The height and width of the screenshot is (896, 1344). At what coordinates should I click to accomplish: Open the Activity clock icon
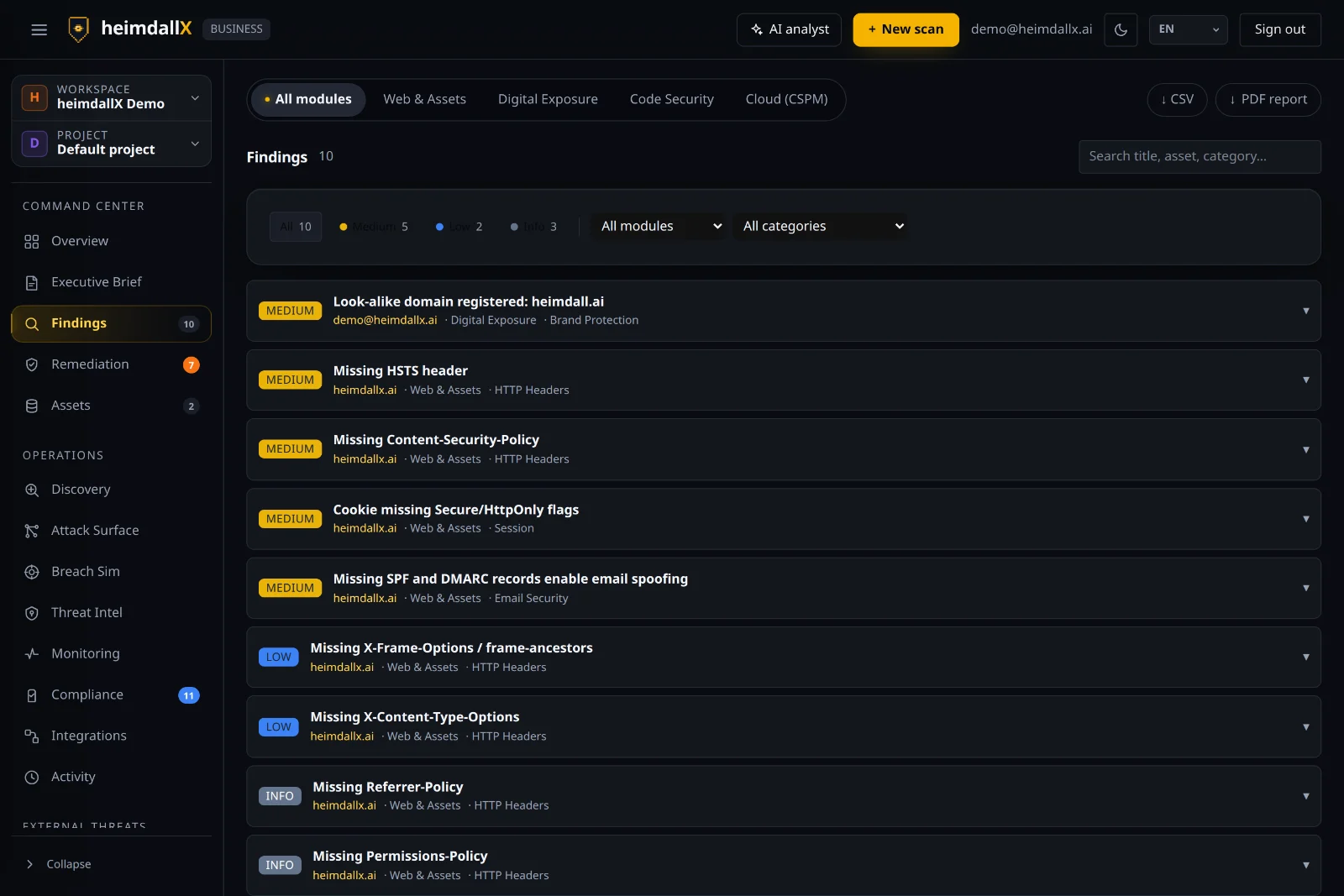coord(32,778)
